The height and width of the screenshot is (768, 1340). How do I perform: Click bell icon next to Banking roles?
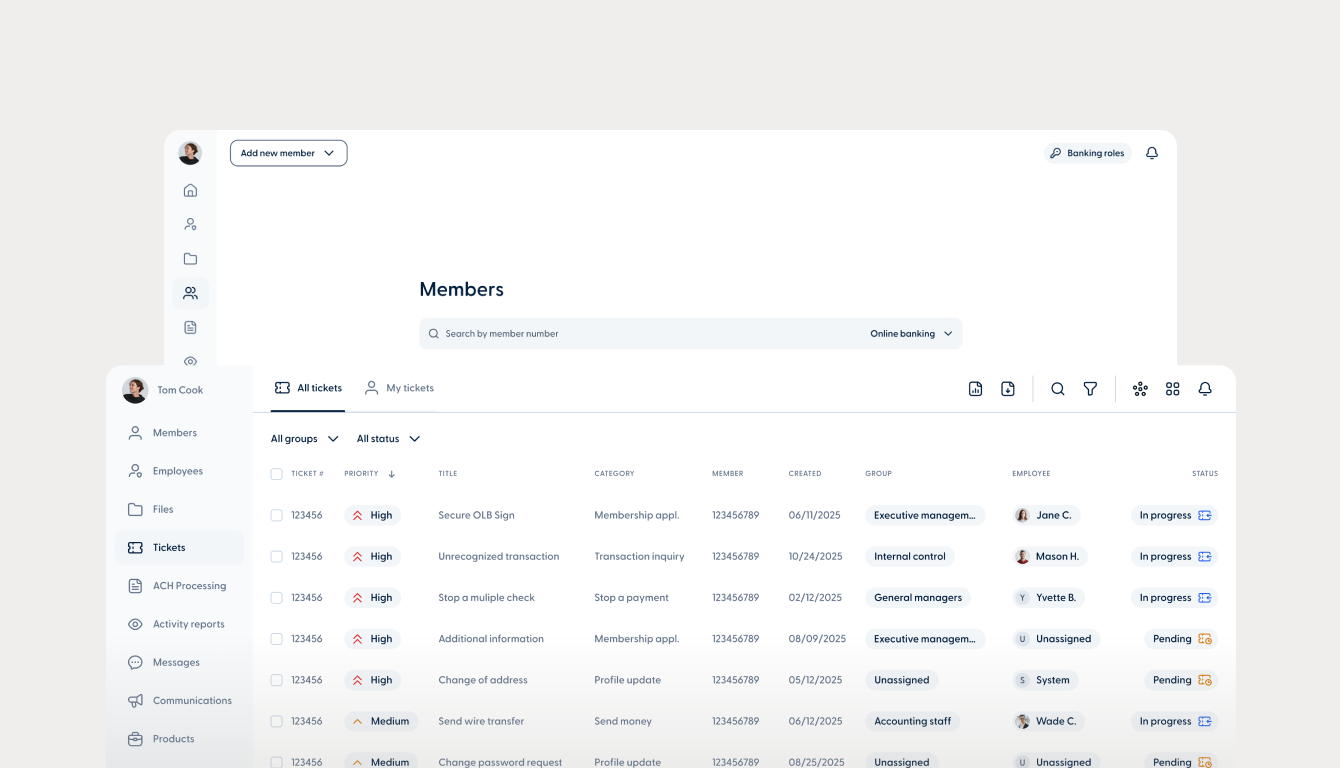[x=1152, y=153]
